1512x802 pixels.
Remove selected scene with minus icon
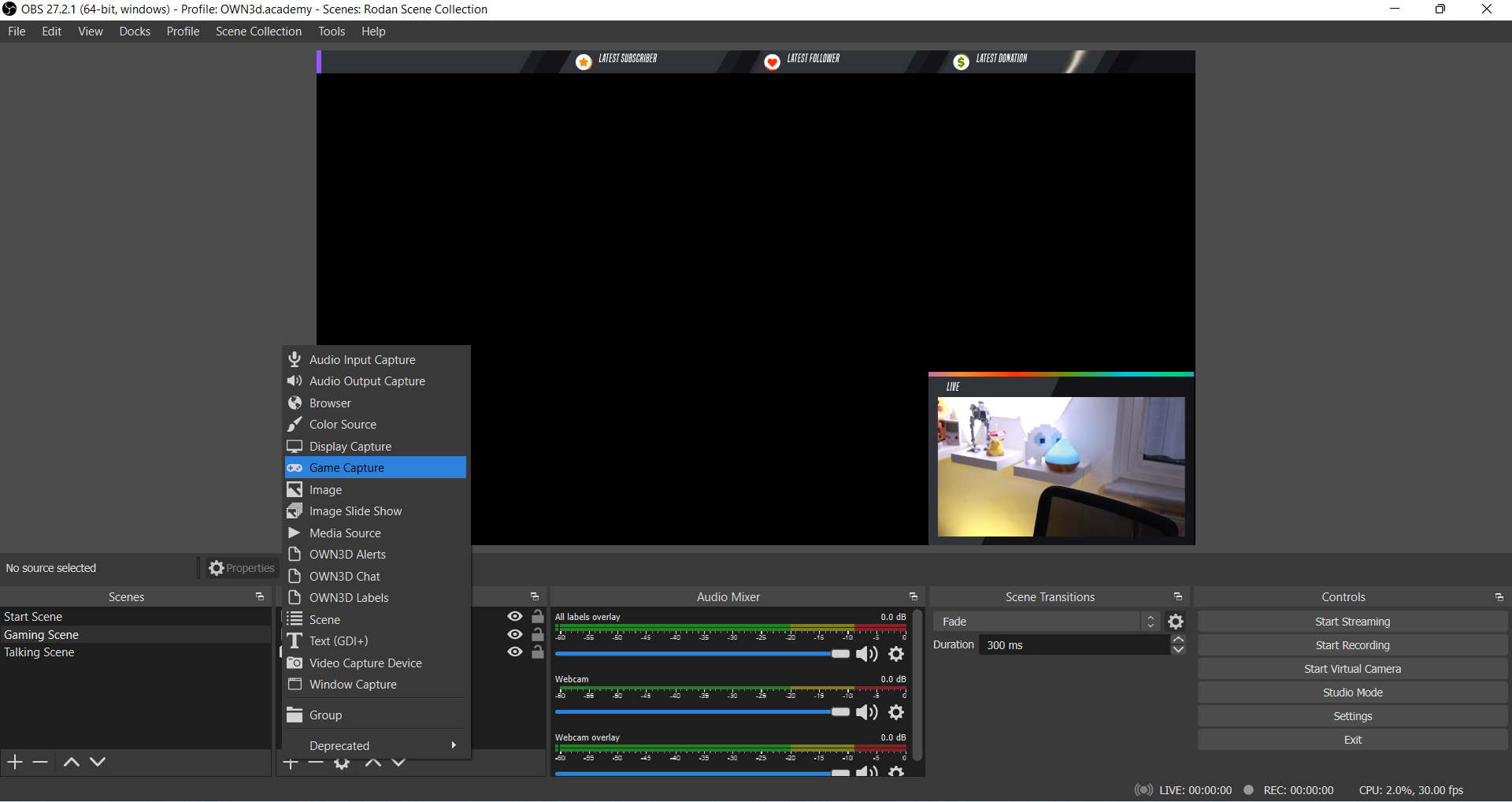point(40,762)
